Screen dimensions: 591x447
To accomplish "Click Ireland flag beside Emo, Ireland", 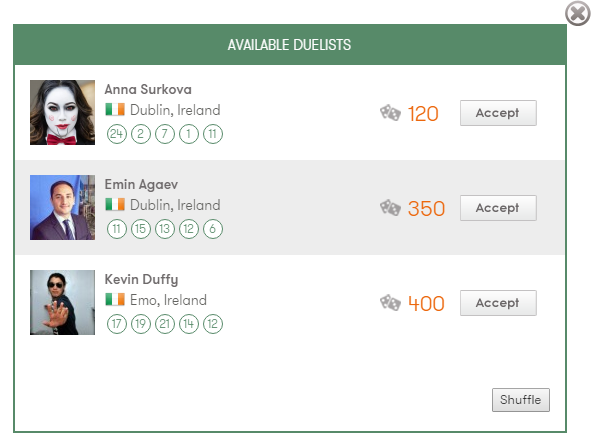I will point(115,299).
